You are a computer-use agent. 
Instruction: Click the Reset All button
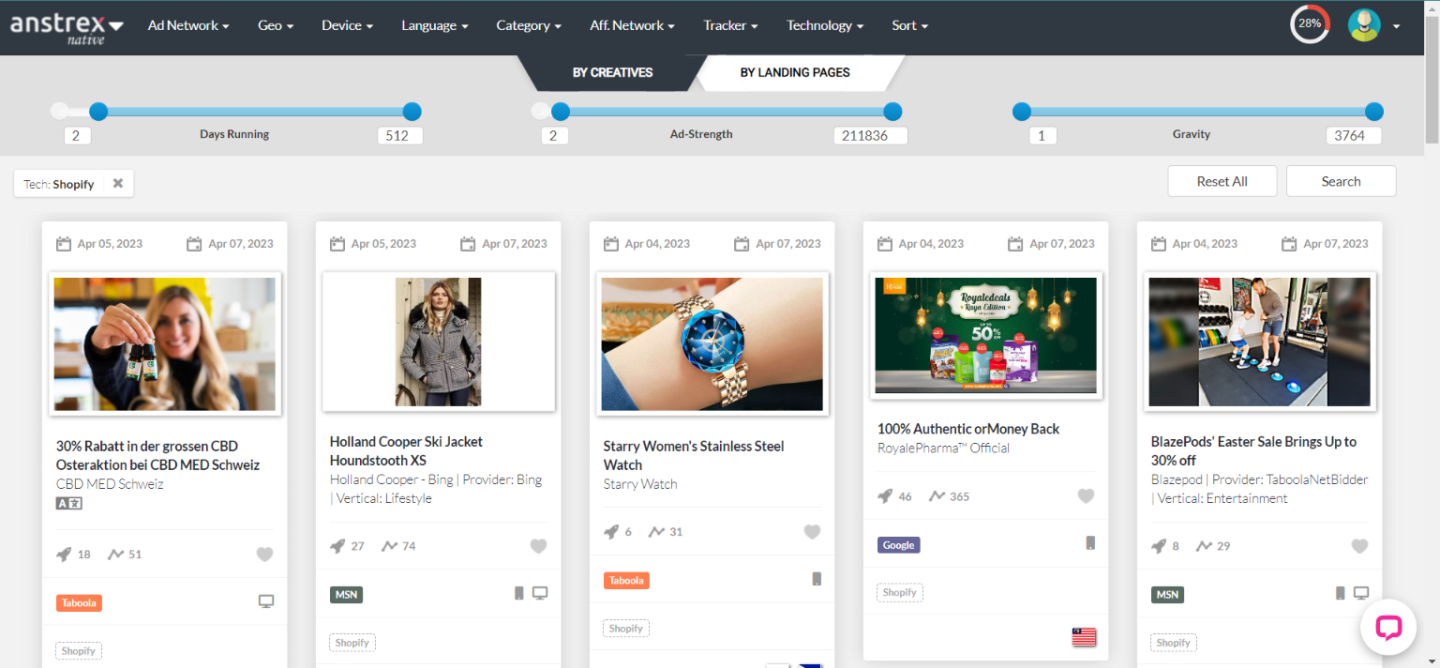tap(1221, 181)
